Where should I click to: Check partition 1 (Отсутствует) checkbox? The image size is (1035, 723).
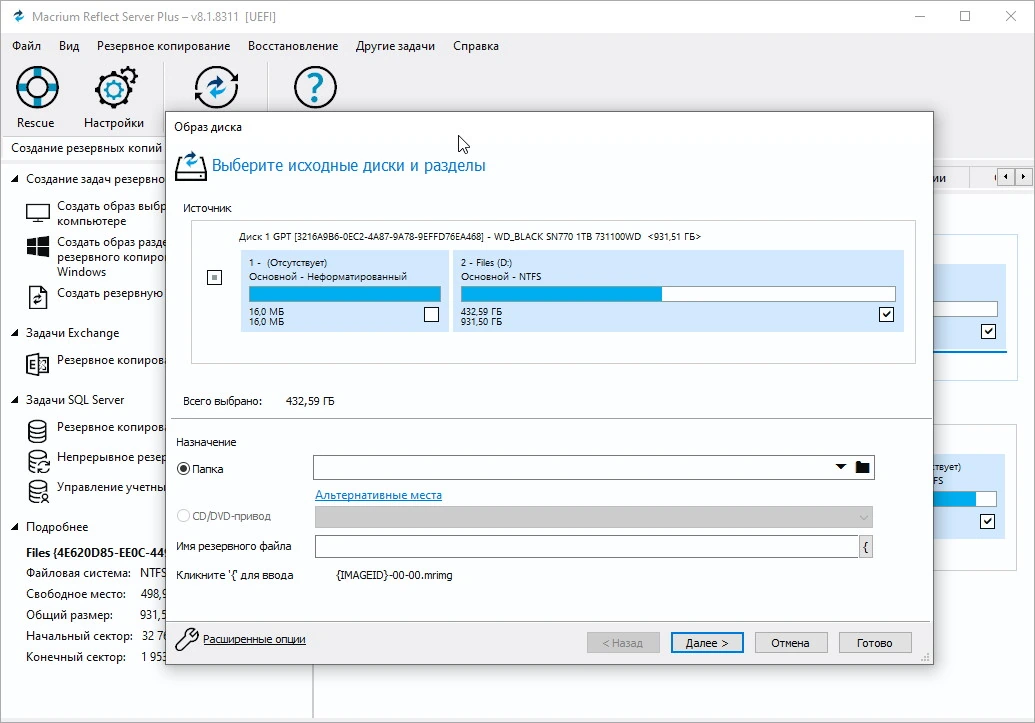431,314
